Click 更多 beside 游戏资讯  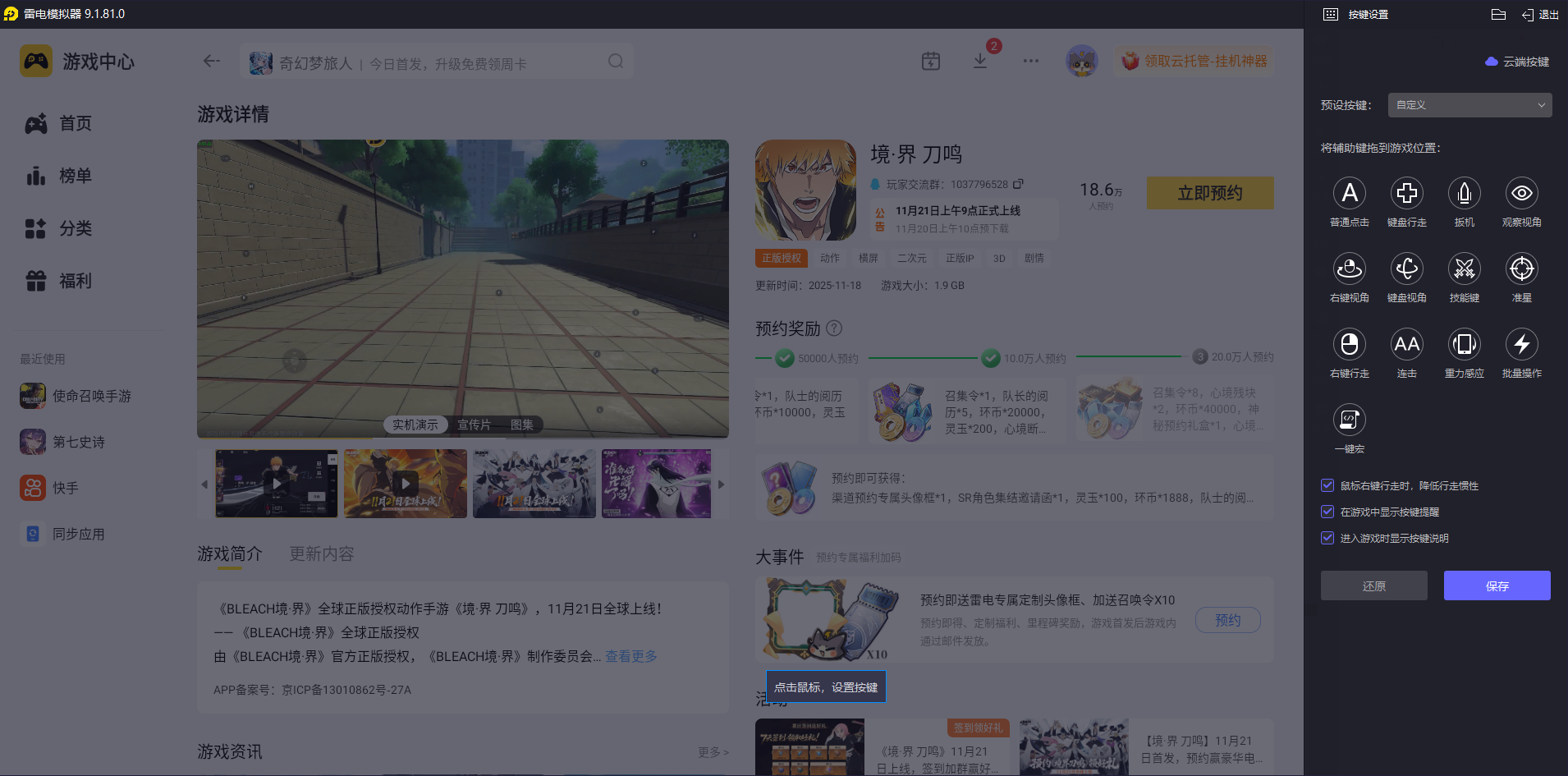click(713, 752)
